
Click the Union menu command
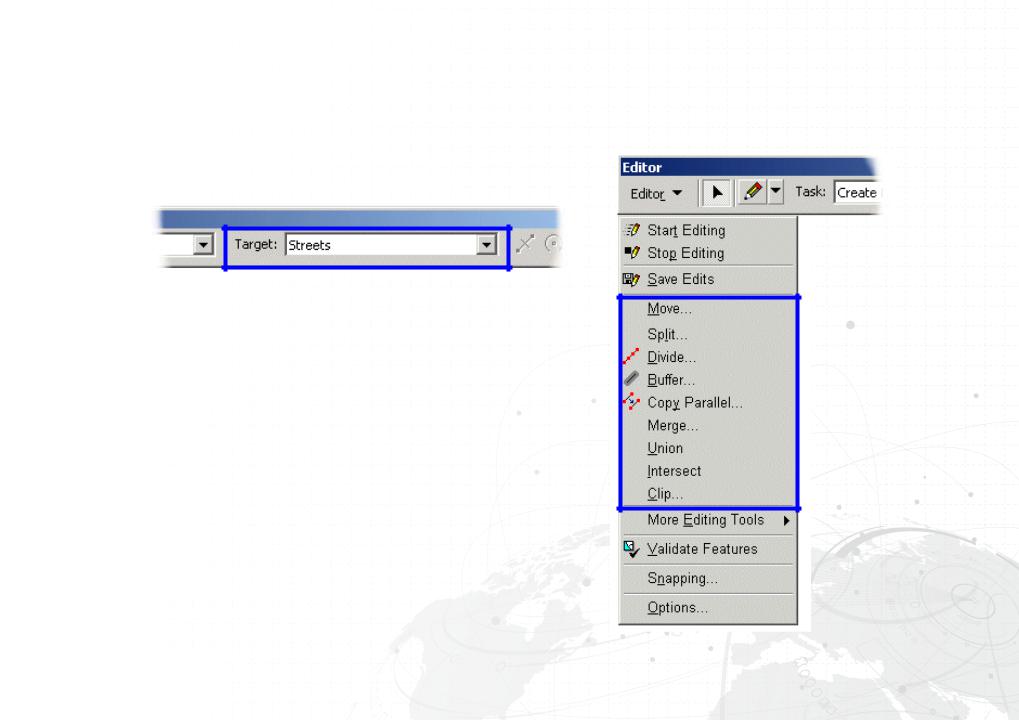coord(708,448)
